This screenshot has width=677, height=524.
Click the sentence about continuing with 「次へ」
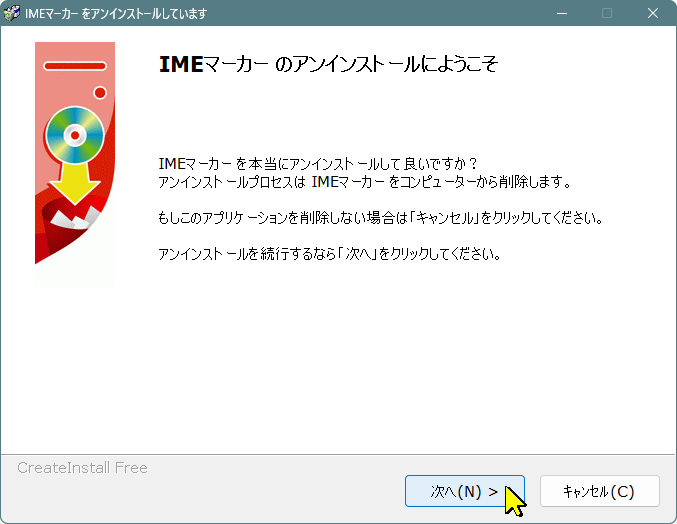(329, 254)
